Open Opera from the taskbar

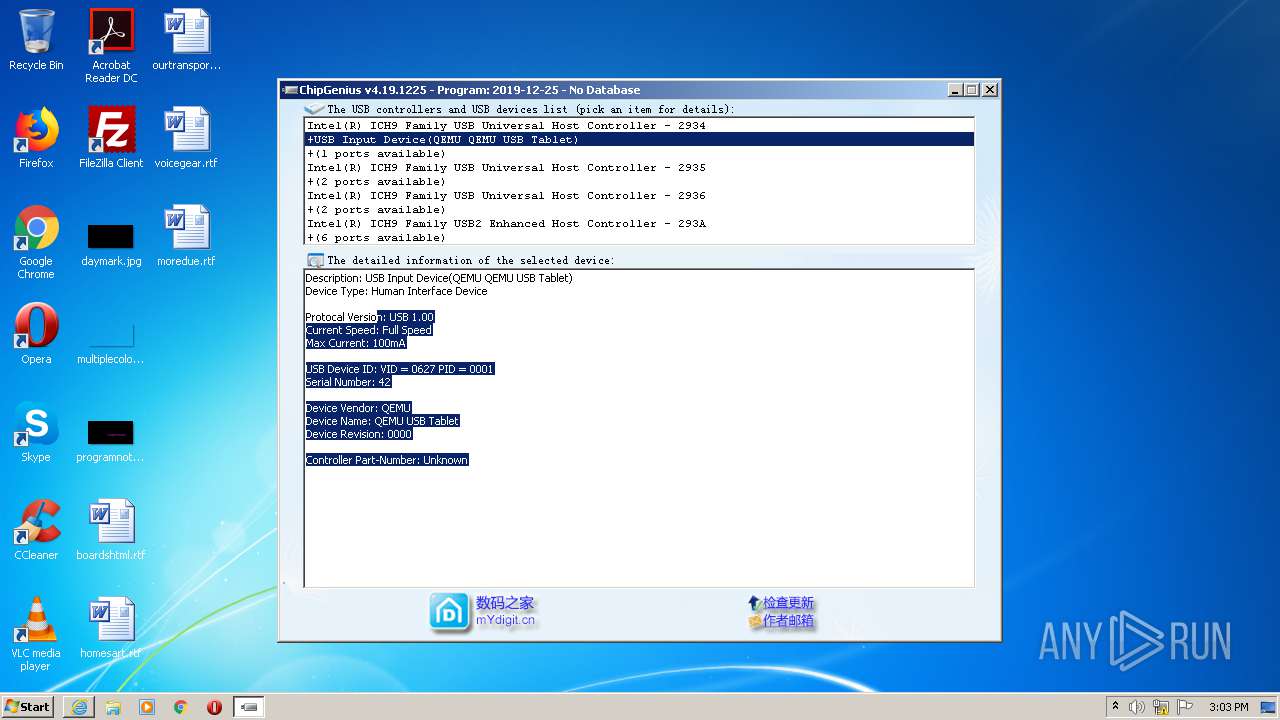point(214,707)
